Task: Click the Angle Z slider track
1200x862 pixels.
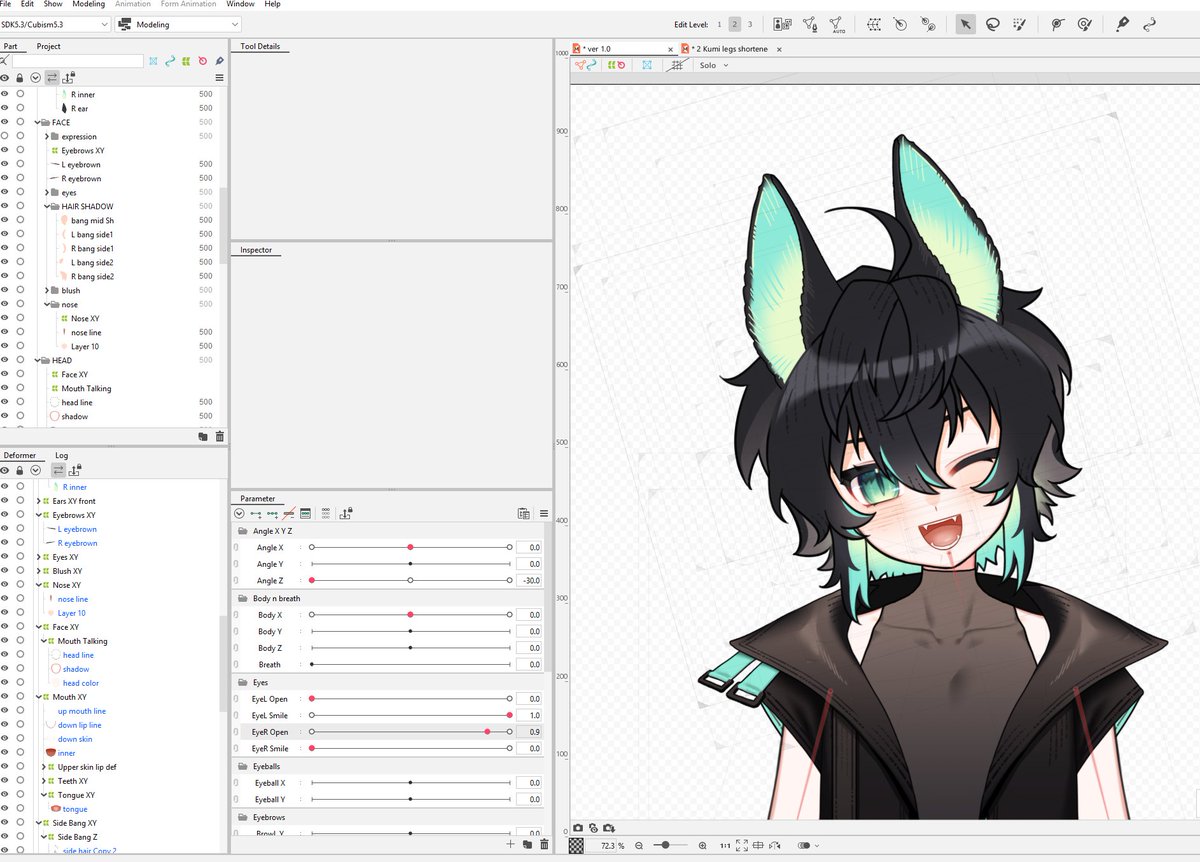Action: coord(411,580)
